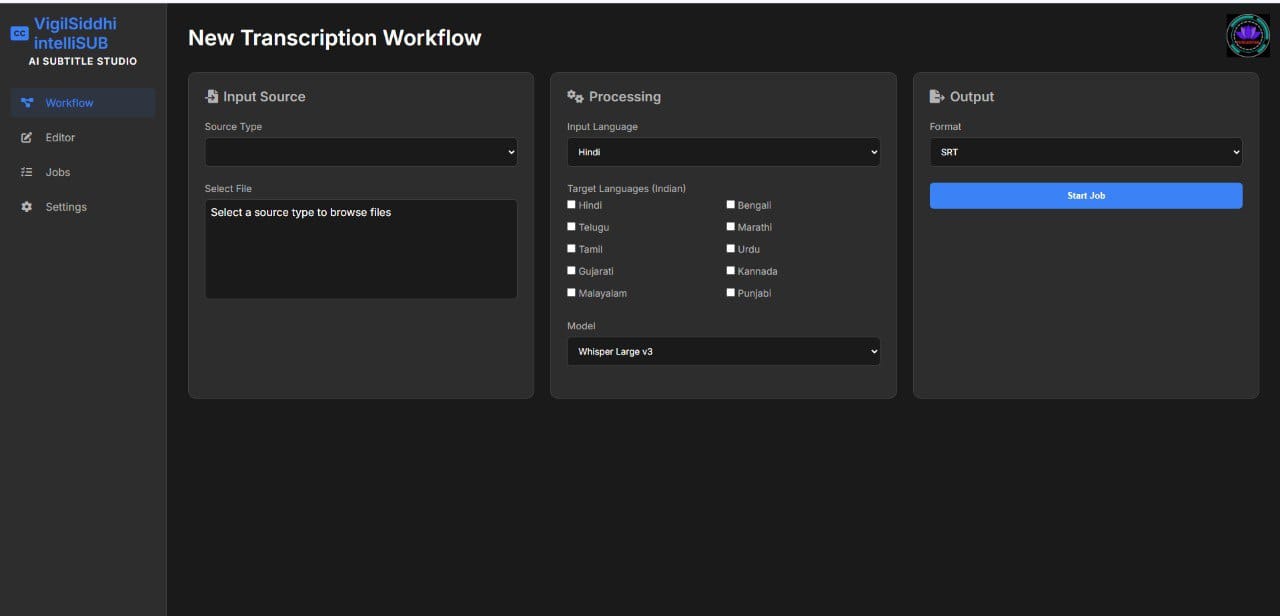
Task: Tick the Malayalam language checkbox
Action: (x=572, y=293)
